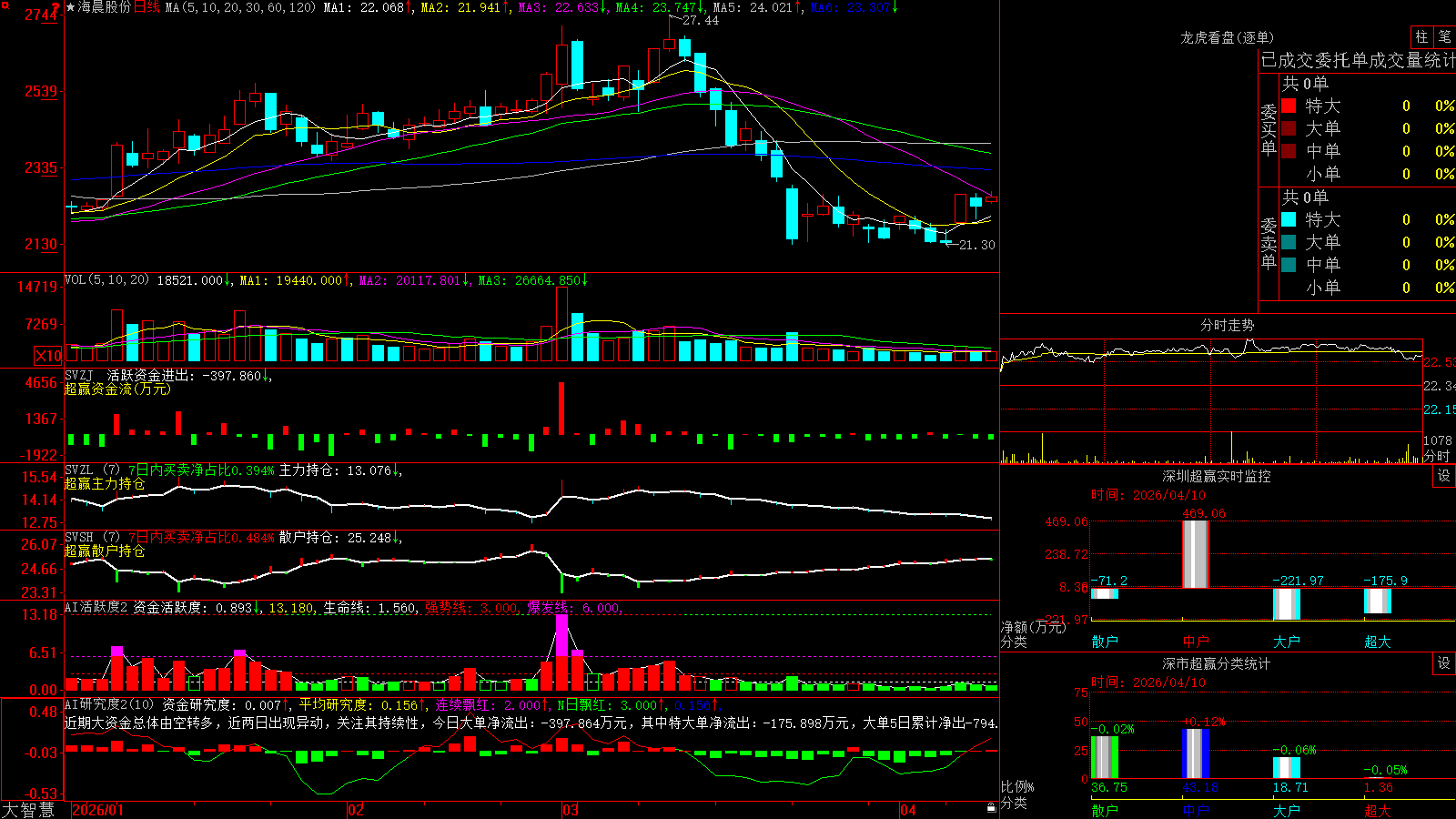Click the 委买单 vertical section label
1456x819 pixels.
coord(1269,129)
